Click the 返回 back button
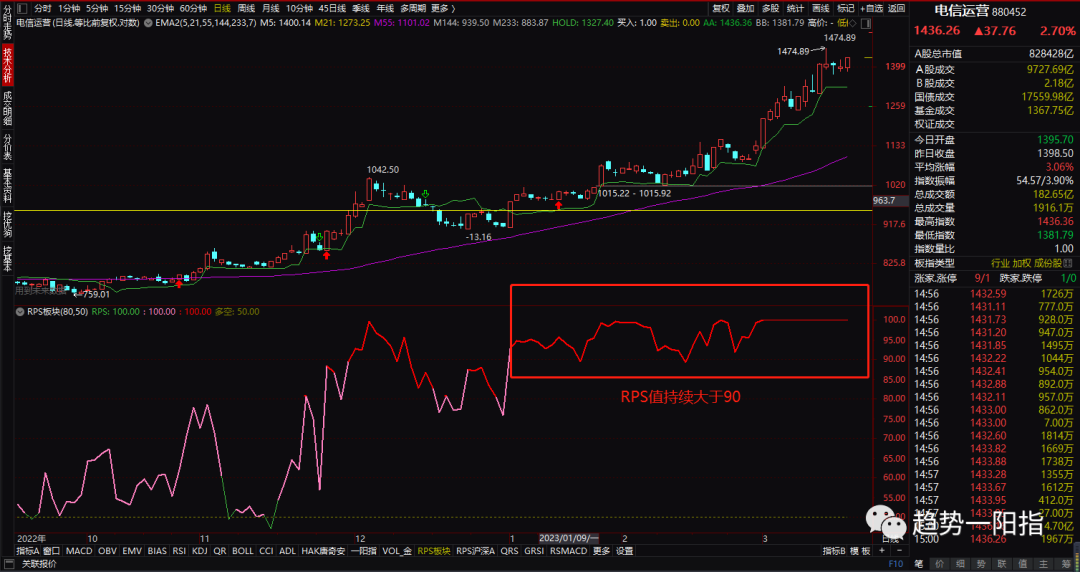The image size is (1080, 572). point(896,8)
